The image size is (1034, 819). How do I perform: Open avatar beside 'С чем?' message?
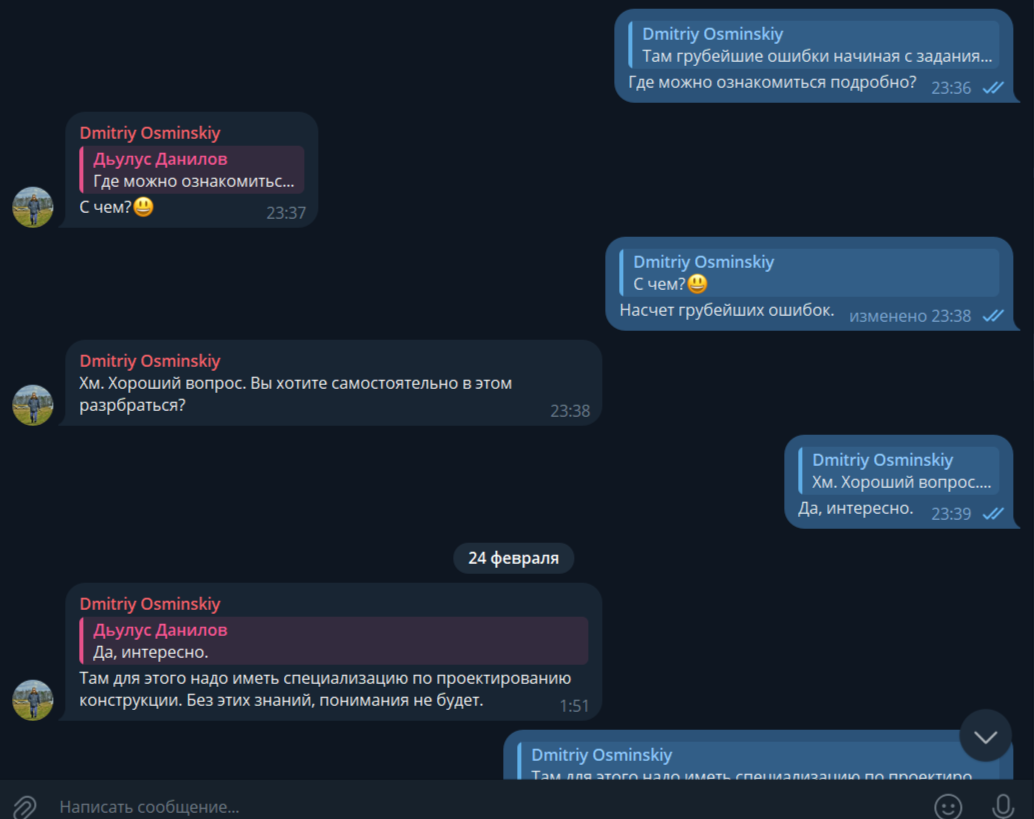coord(33,207)
